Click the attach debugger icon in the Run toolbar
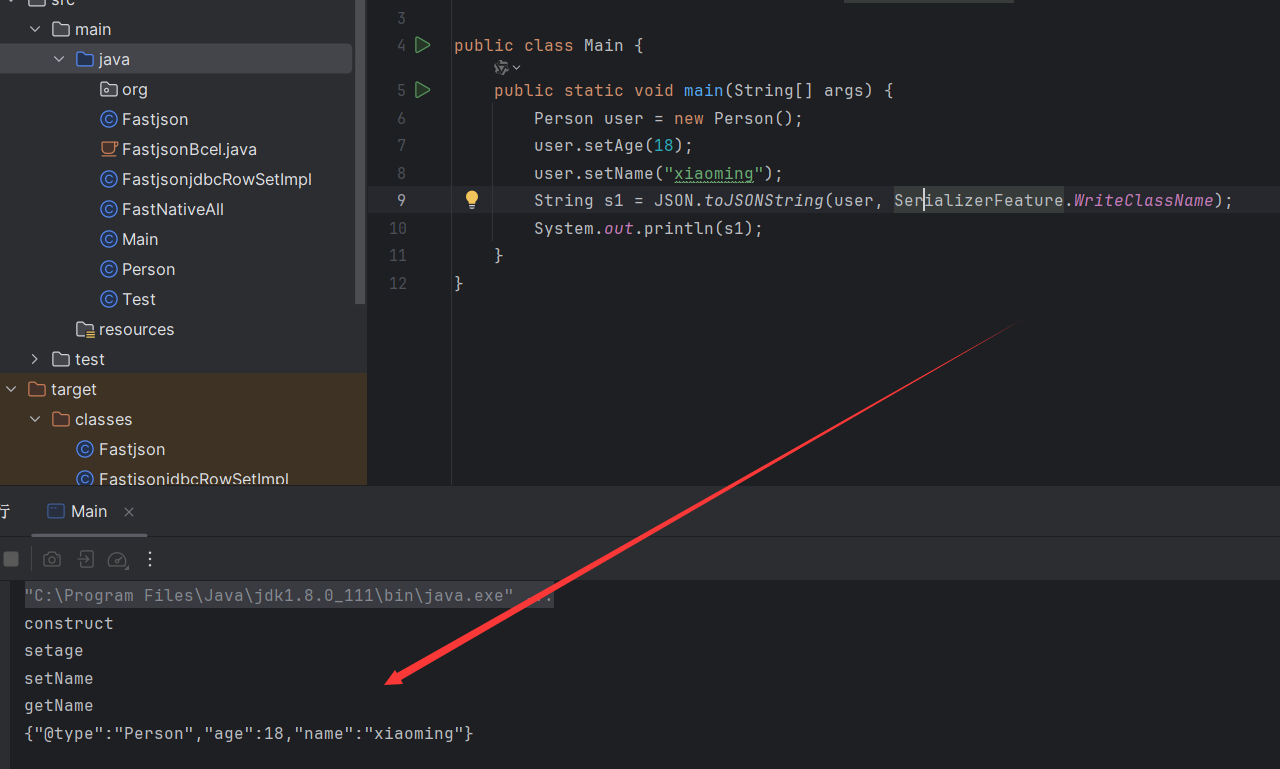1280x769 pixels. coord(86,559)
